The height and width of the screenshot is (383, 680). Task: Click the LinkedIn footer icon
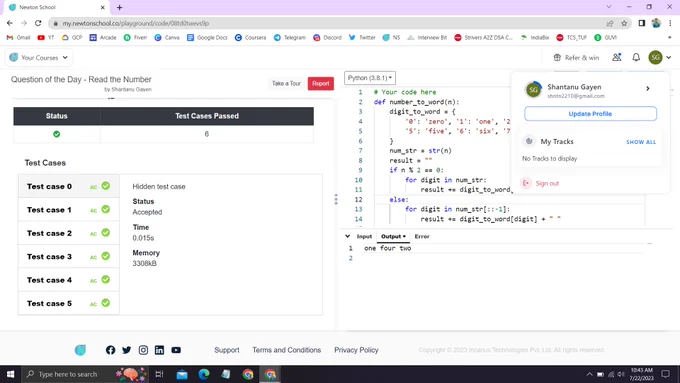(x=159, y=350)
